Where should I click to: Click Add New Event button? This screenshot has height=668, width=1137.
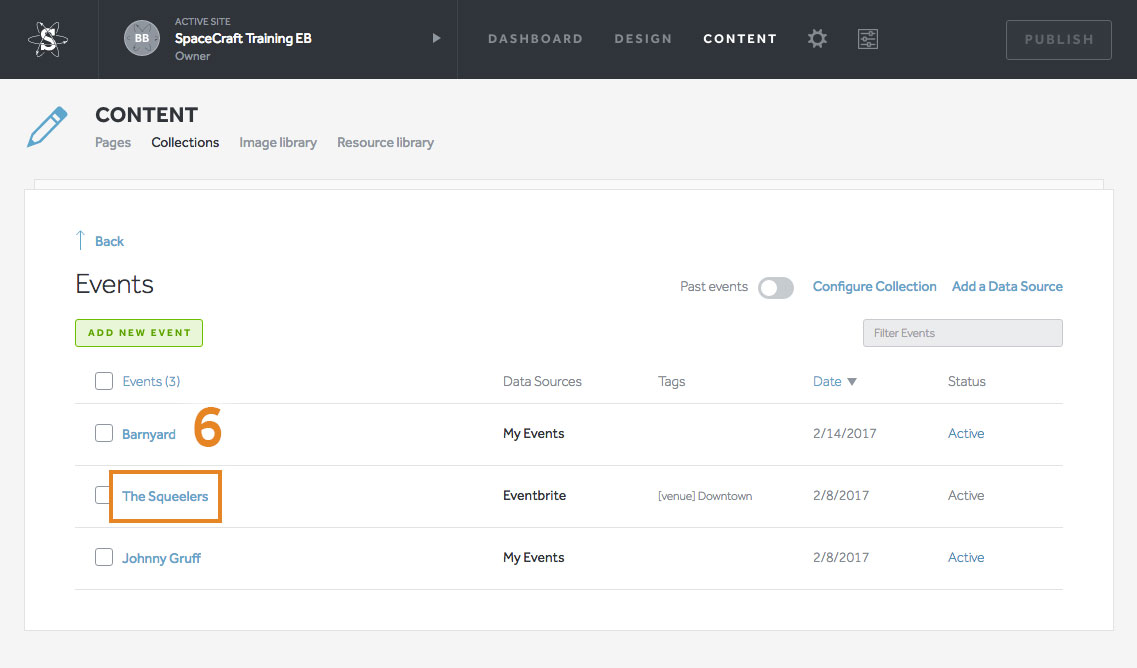click(138, 333)
